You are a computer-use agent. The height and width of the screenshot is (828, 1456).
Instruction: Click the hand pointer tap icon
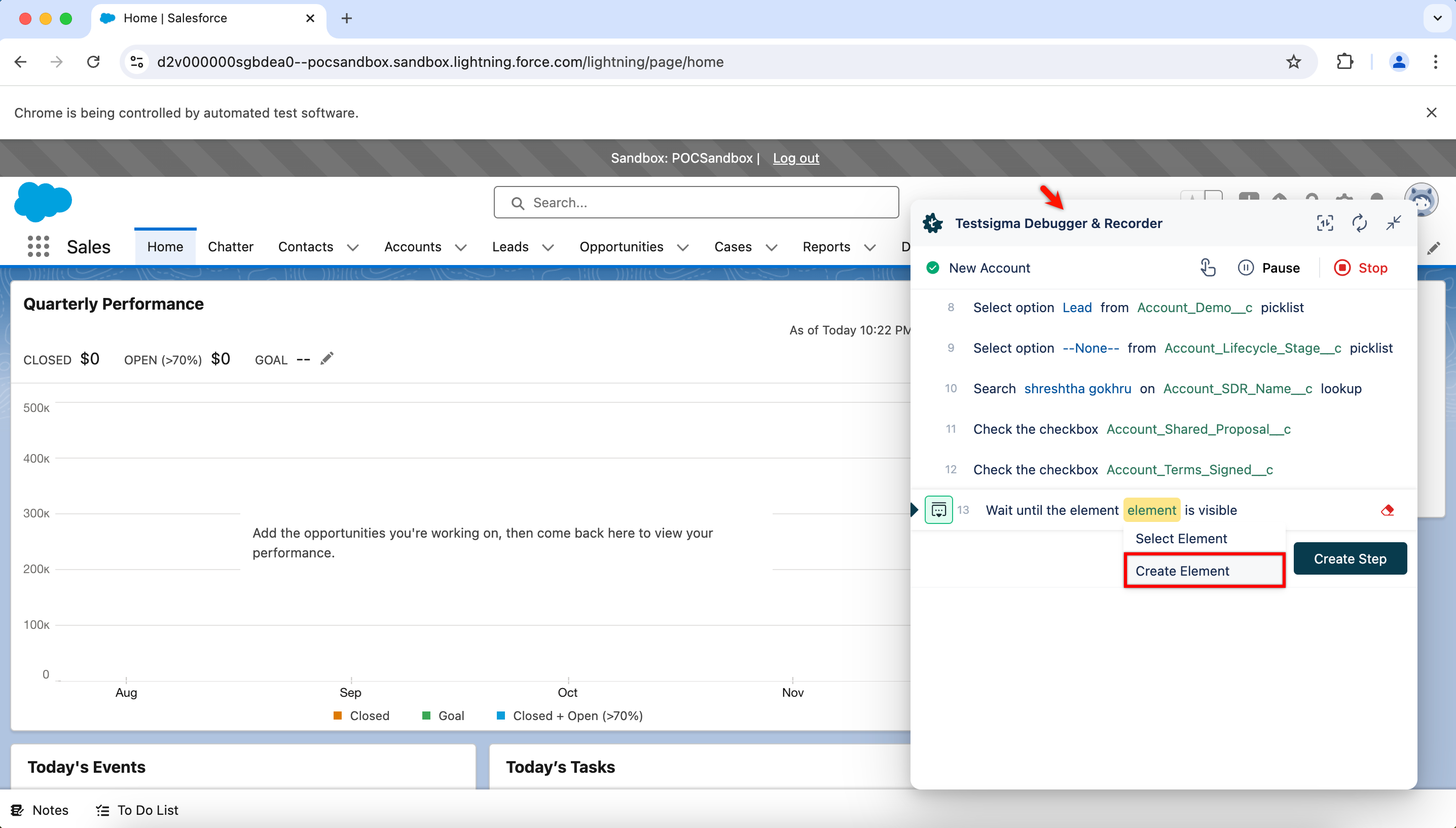pyautogui.click(x=1208, y=267)
